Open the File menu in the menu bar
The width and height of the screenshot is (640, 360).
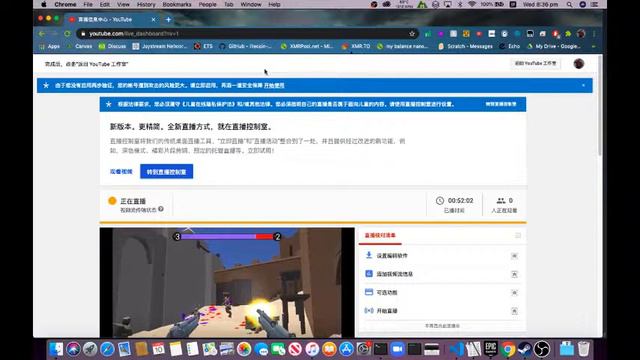tap(88, 4)
